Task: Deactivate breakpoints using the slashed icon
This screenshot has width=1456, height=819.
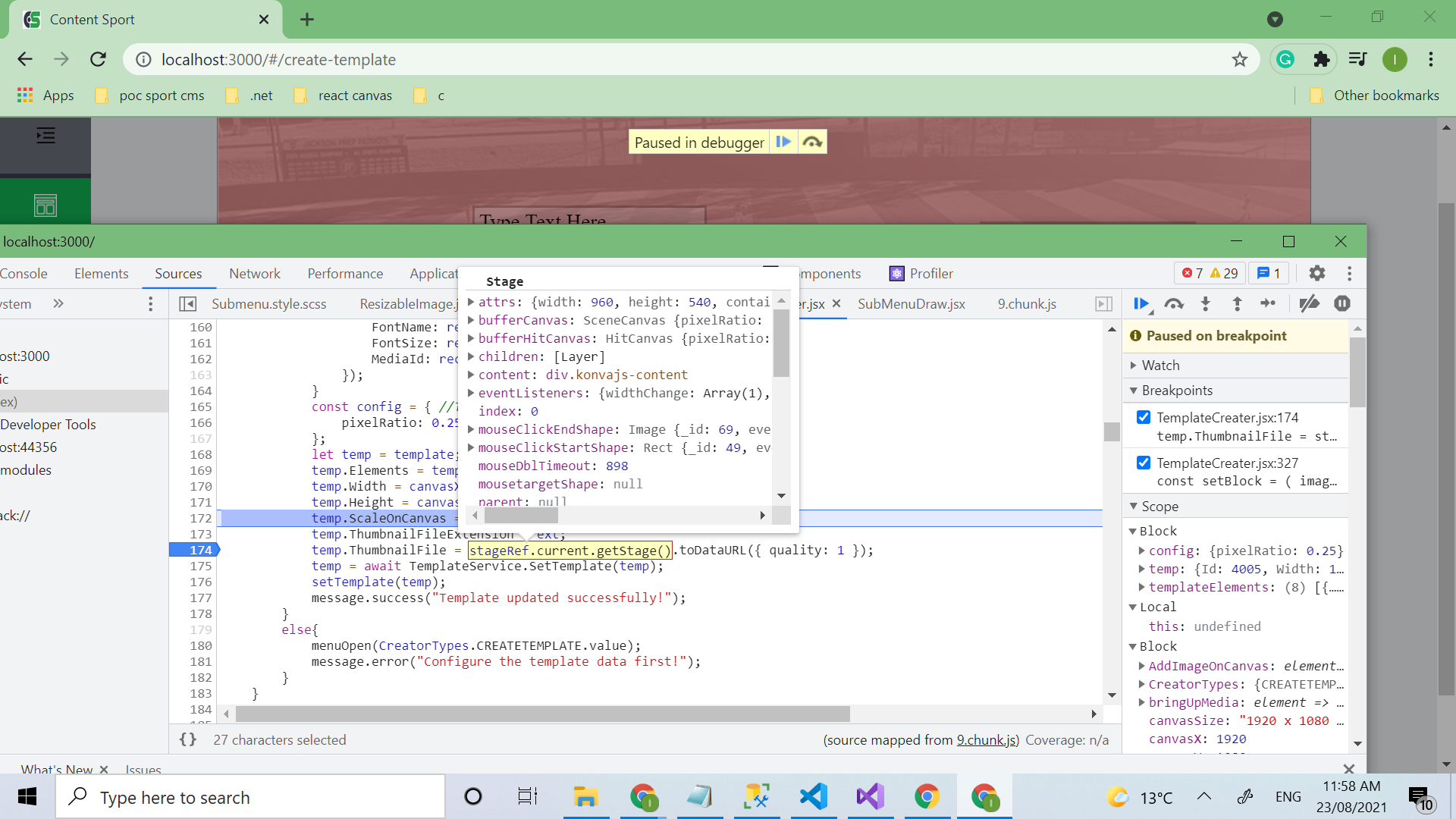Action: click(1309, 303)
